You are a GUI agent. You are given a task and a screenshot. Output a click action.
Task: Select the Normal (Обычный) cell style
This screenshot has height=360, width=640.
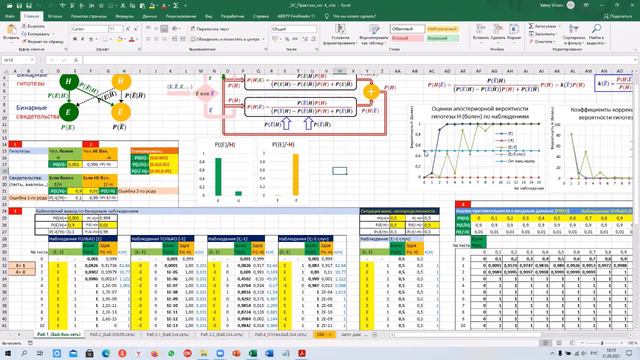tap(407, 29)
